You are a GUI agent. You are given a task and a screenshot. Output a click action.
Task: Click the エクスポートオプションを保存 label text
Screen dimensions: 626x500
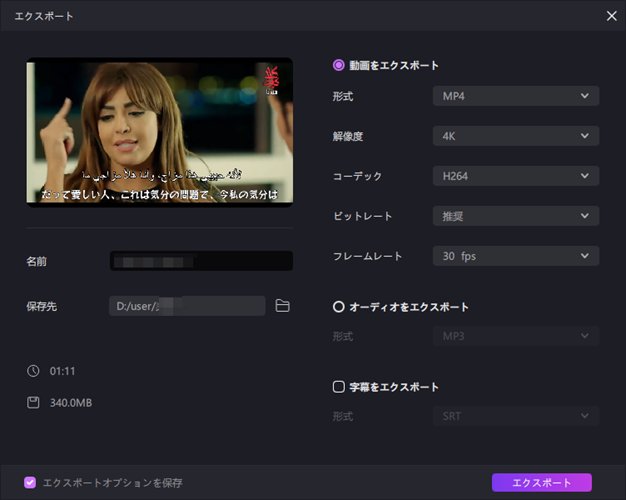(113, 483)
